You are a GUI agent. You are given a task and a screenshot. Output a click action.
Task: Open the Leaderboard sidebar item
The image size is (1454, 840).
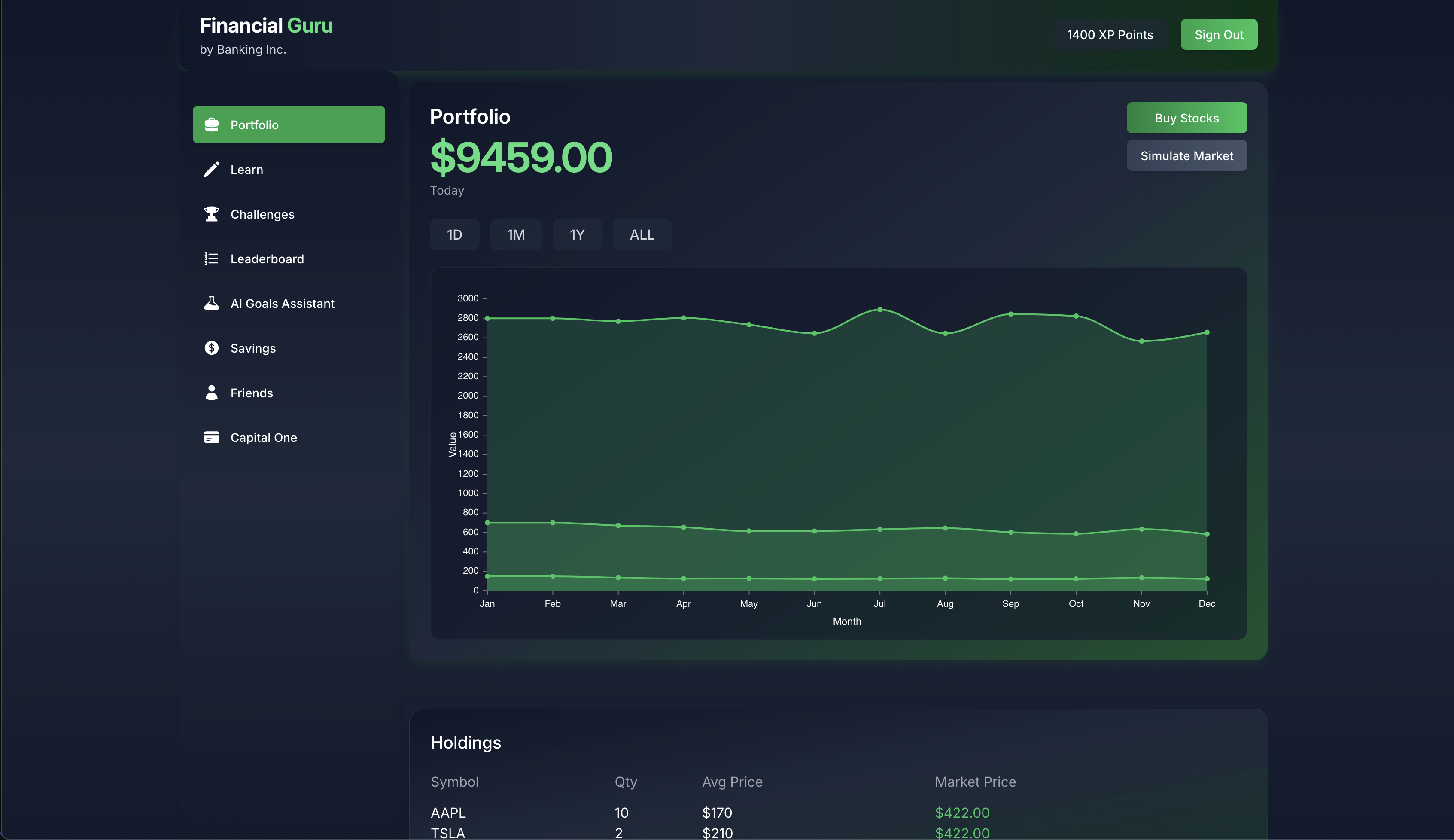(x=267, y=259)
